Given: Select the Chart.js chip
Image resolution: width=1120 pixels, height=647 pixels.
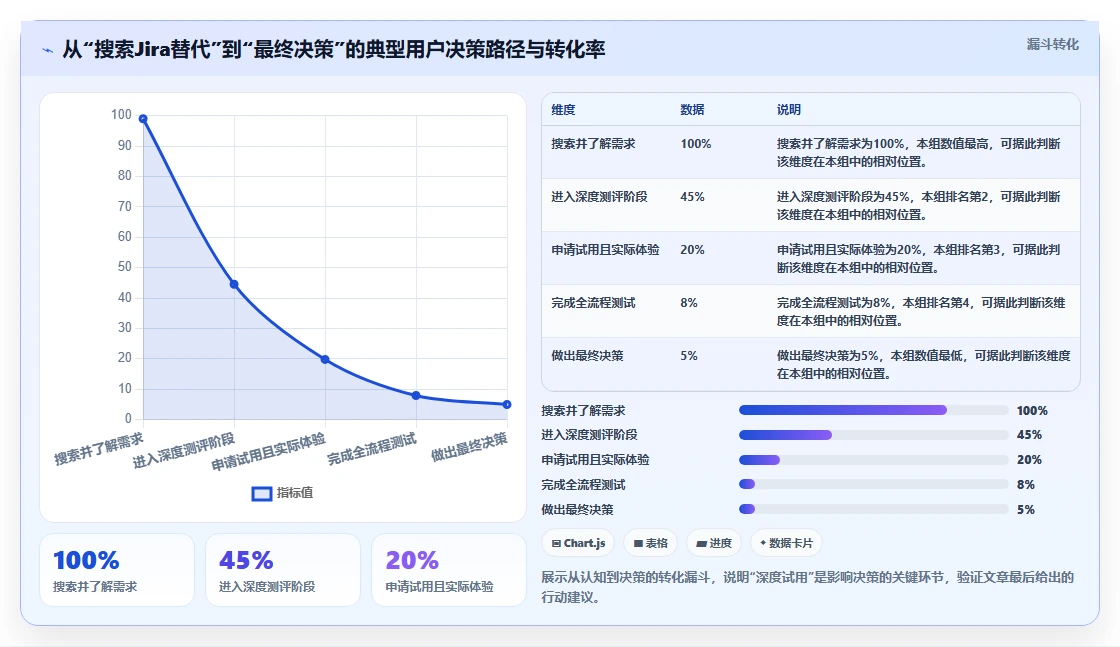Looking at the screenshot, I should [x=578, y=543].
